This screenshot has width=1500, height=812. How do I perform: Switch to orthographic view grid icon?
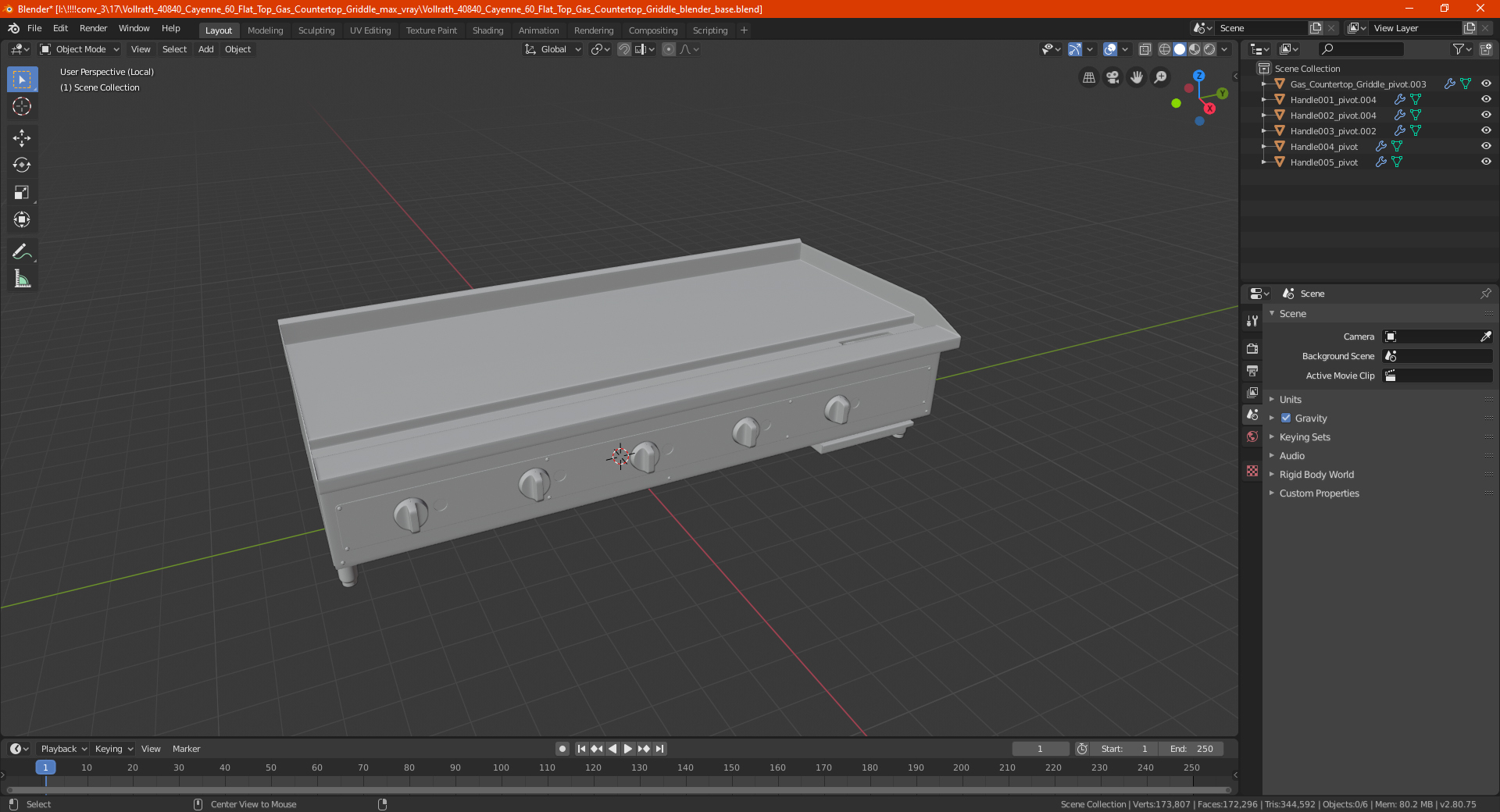coord(1088,77)
